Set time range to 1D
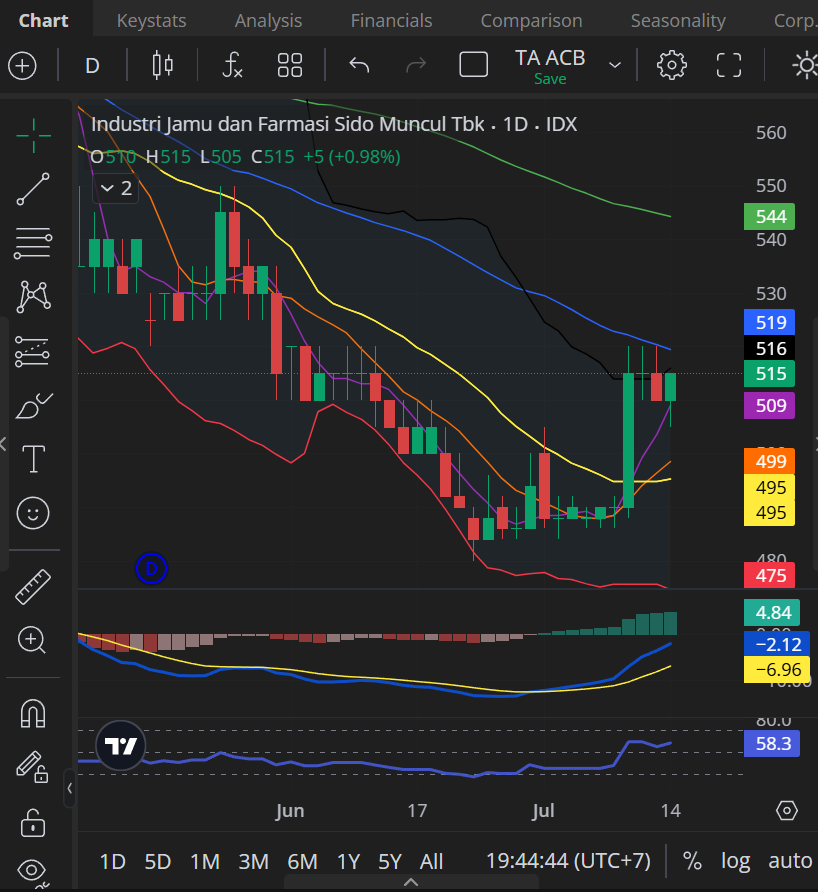Image resolution: width=818 pixels, height=892 pixels. point(113,861)
